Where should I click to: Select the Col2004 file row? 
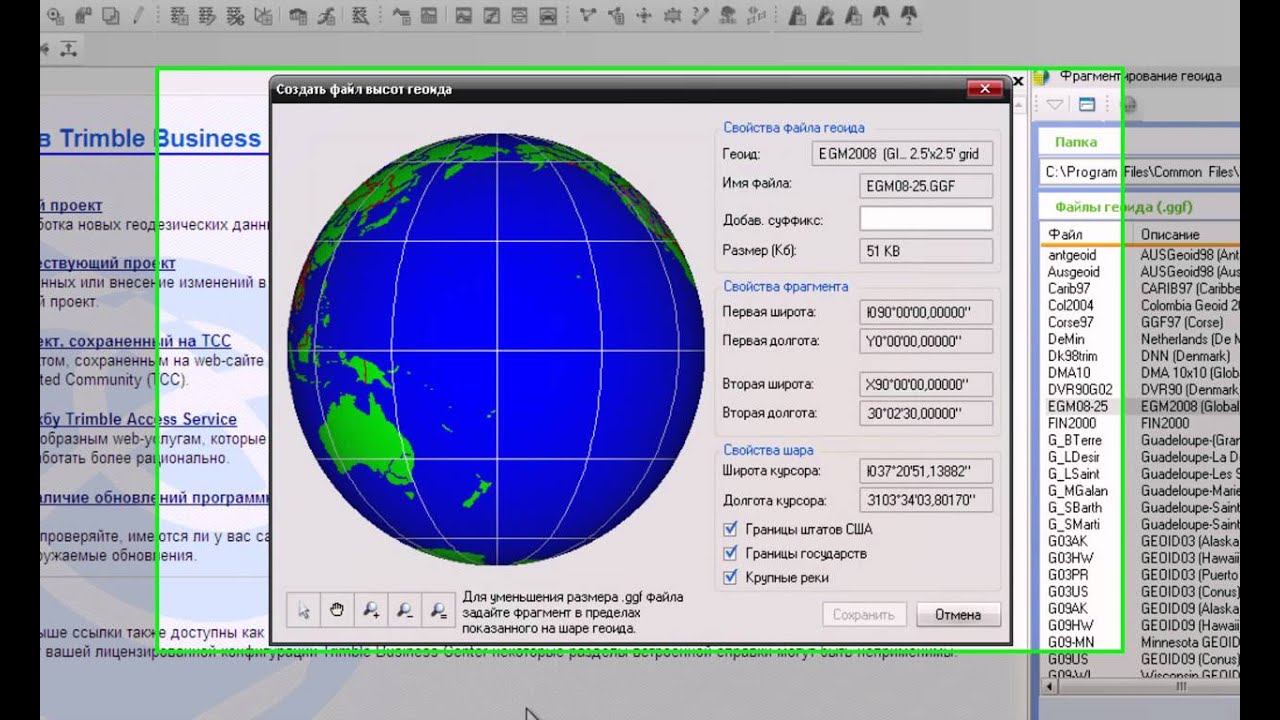(1140, 306)
